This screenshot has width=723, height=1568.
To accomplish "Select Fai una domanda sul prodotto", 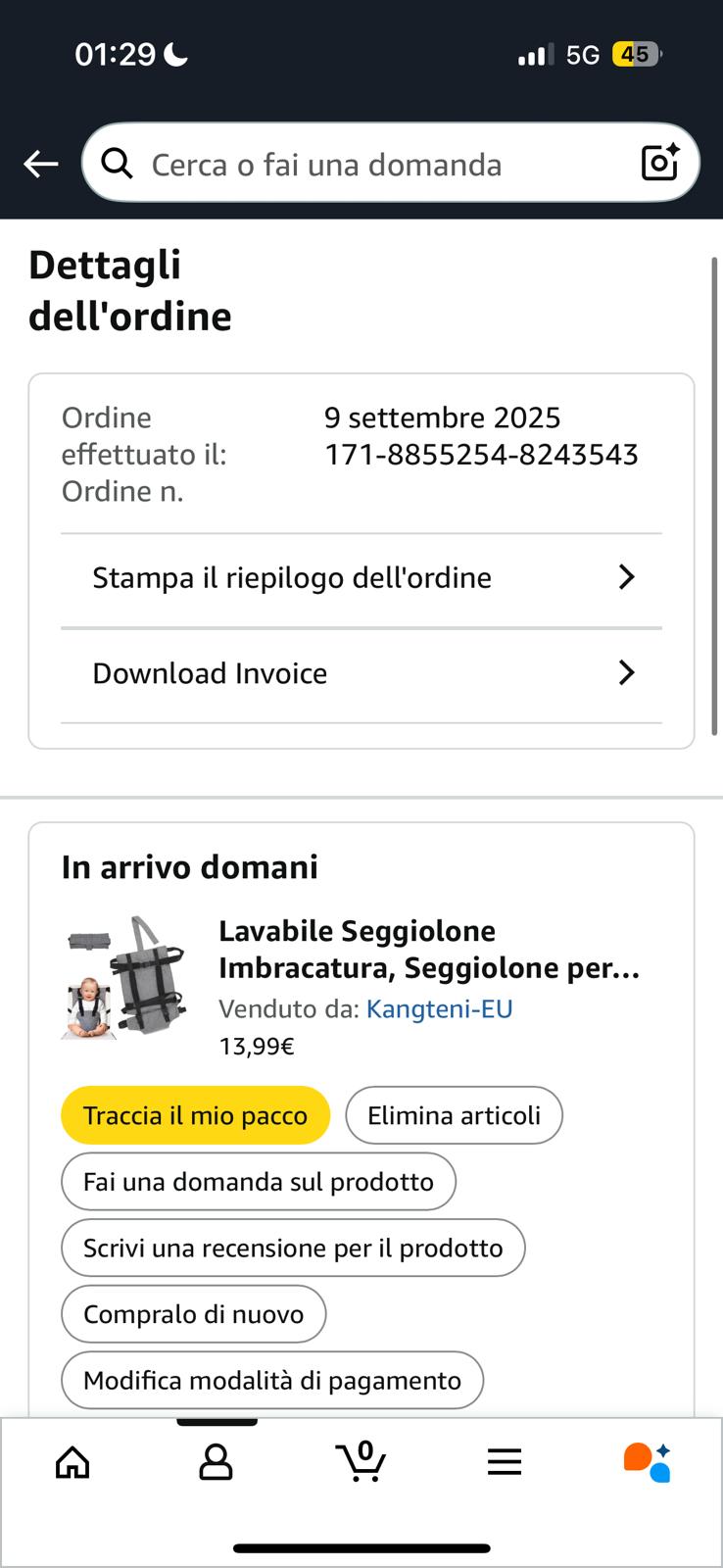I will point(259,1182).
